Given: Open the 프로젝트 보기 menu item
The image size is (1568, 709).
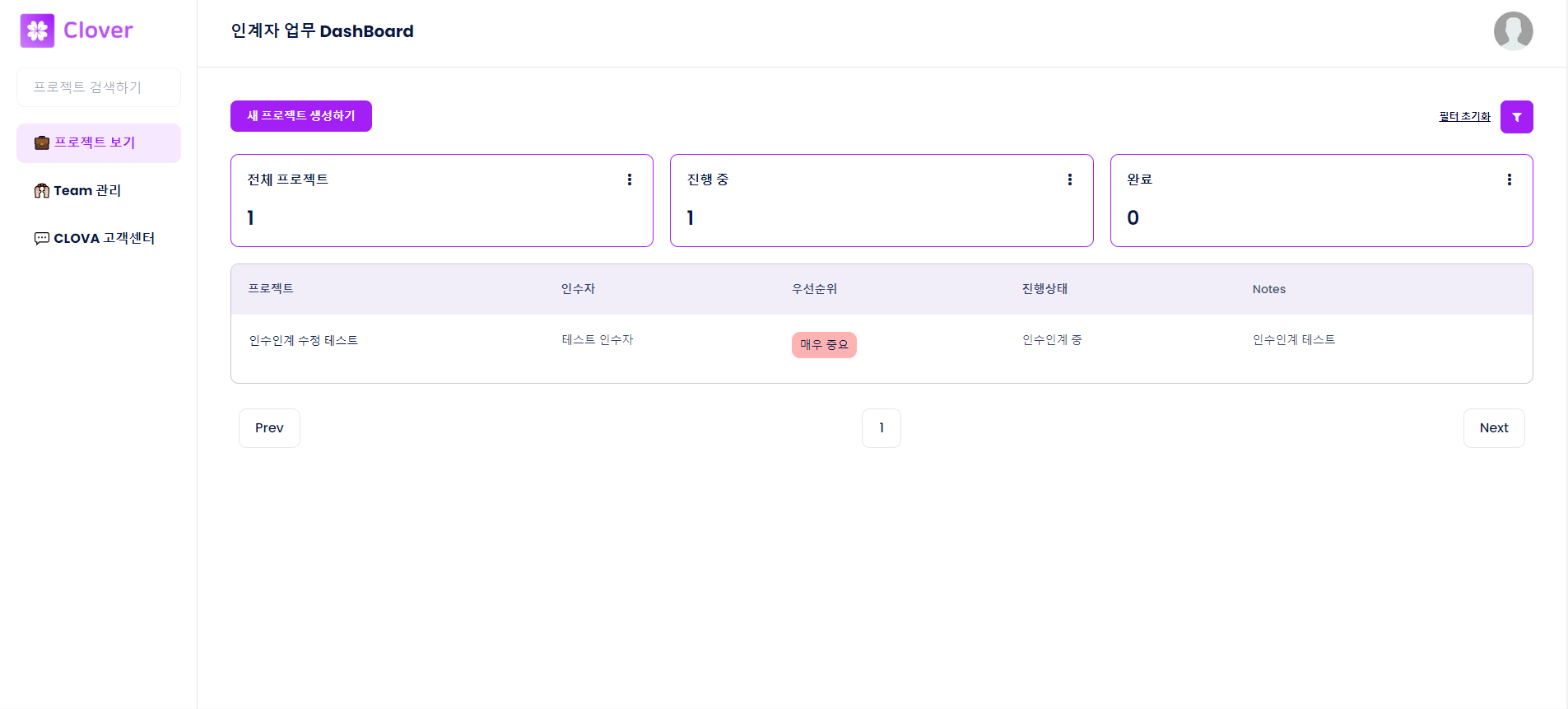Looking at the screenshot, I should pyautogui.click(x=99, y=143).
